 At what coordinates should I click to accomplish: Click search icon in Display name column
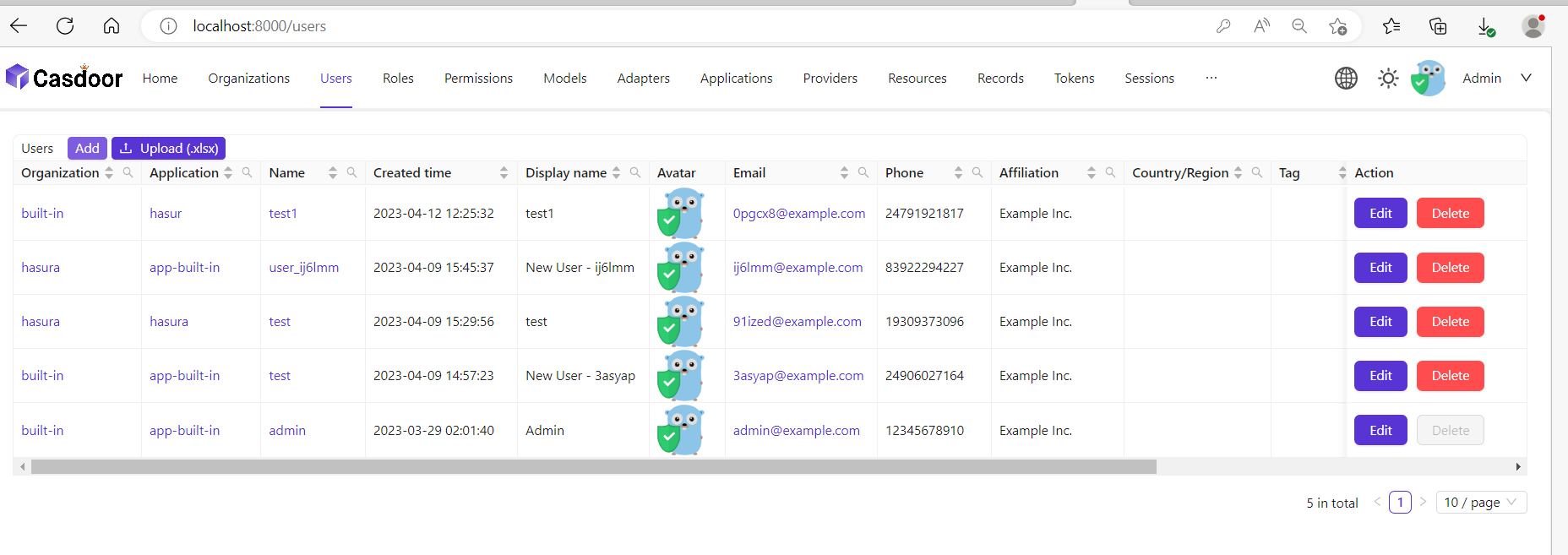(x=634, y=172)
